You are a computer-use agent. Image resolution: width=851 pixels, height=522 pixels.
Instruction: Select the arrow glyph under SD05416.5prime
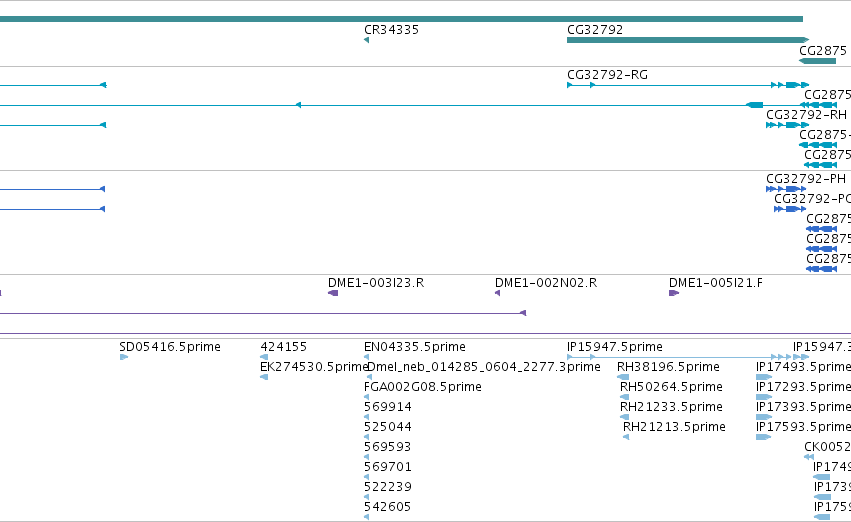click(x=124, y=357)
